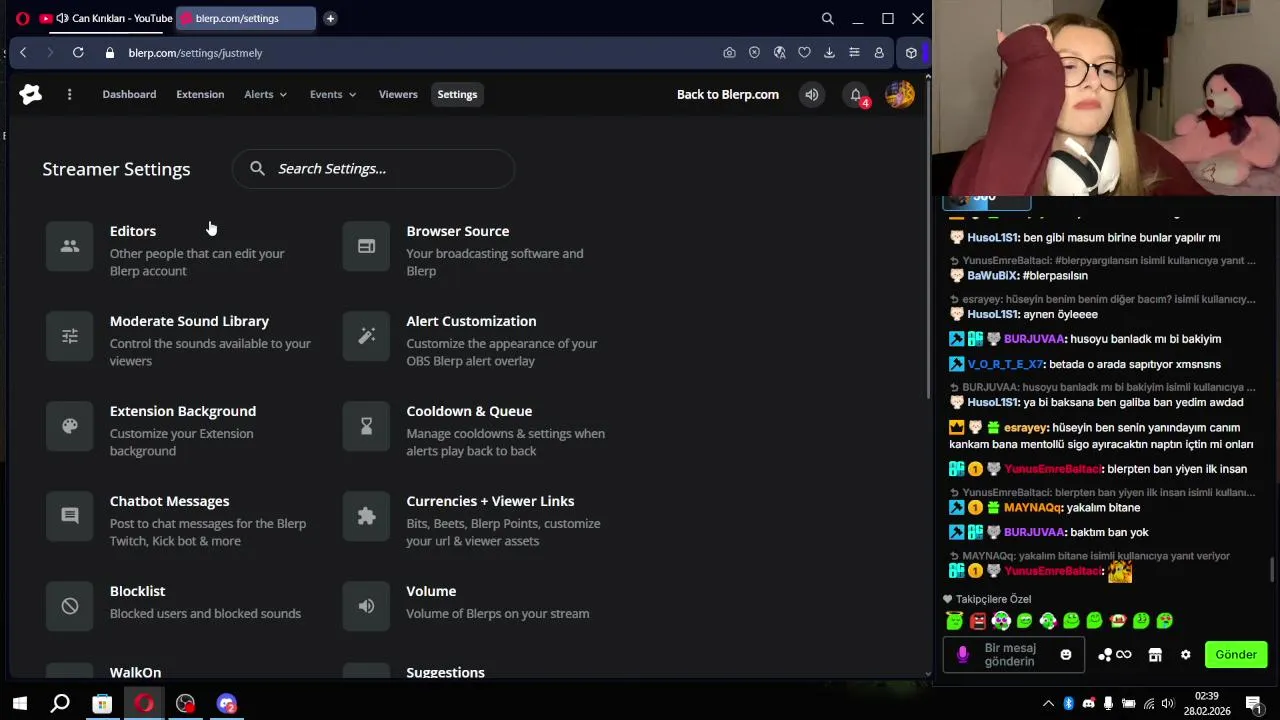Open the Discord tray icon
The width and height of the screenshot is (1280, 720).
pyautogui.click(x=1089, y=704)
